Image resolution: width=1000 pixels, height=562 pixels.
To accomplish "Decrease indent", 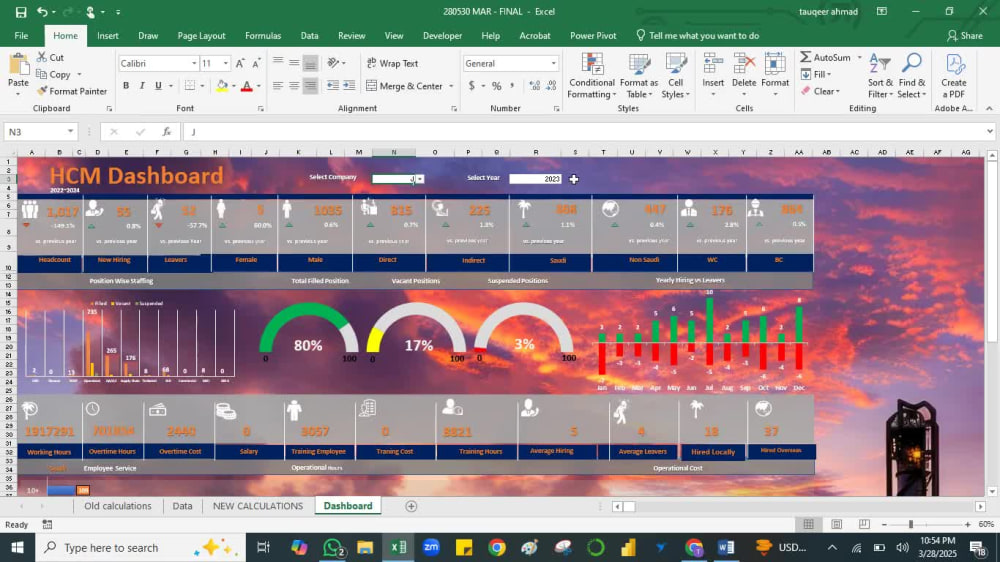I will pyautogui.click(x=333, y=85).
